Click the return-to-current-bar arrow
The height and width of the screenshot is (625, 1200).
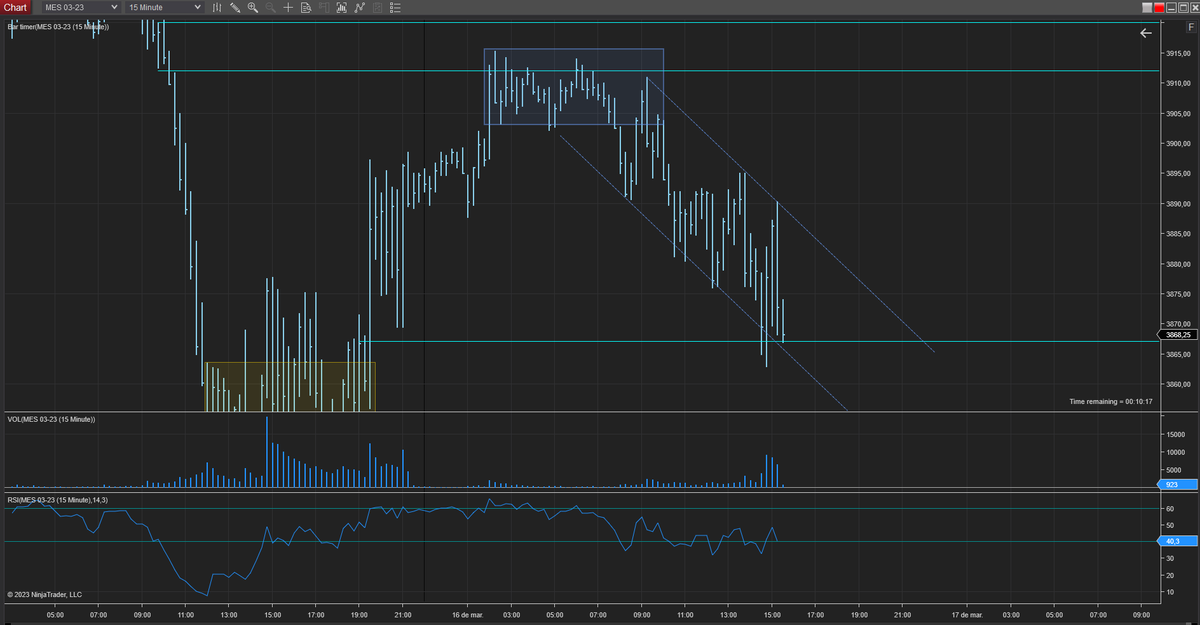1146,33
